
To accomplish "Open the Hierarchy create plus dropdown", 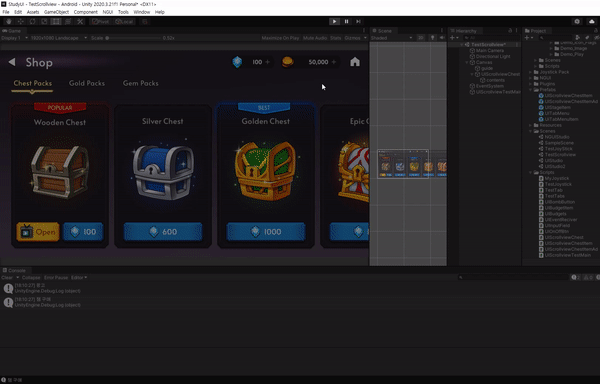I will click(454, 38).
